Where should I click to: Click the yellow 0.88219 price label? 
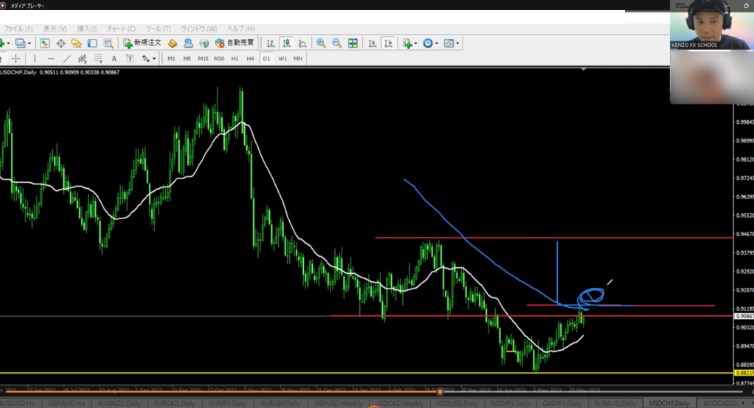(743, 373)
